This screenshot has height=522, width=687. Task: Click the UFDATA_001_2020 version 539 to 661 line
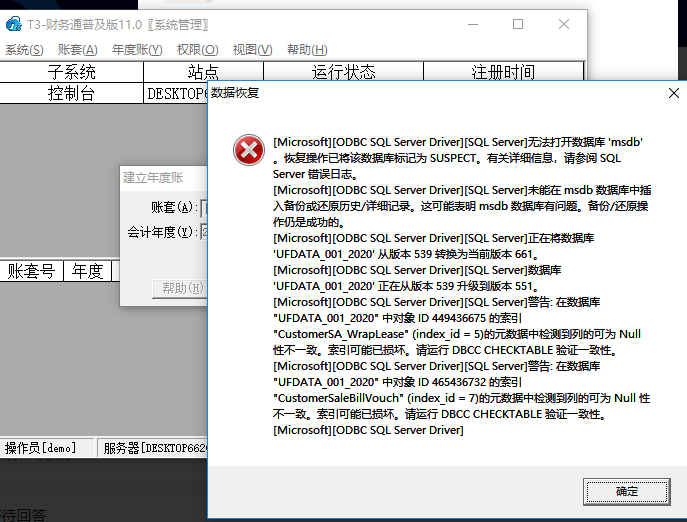pos(434,246)
